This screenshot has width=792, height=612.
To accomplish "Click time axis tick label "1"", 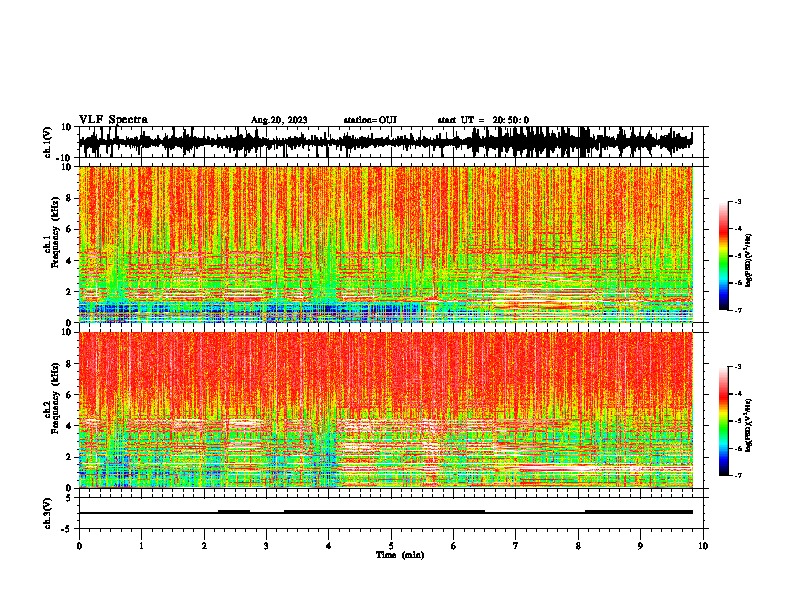I will [x=141, y=546].
